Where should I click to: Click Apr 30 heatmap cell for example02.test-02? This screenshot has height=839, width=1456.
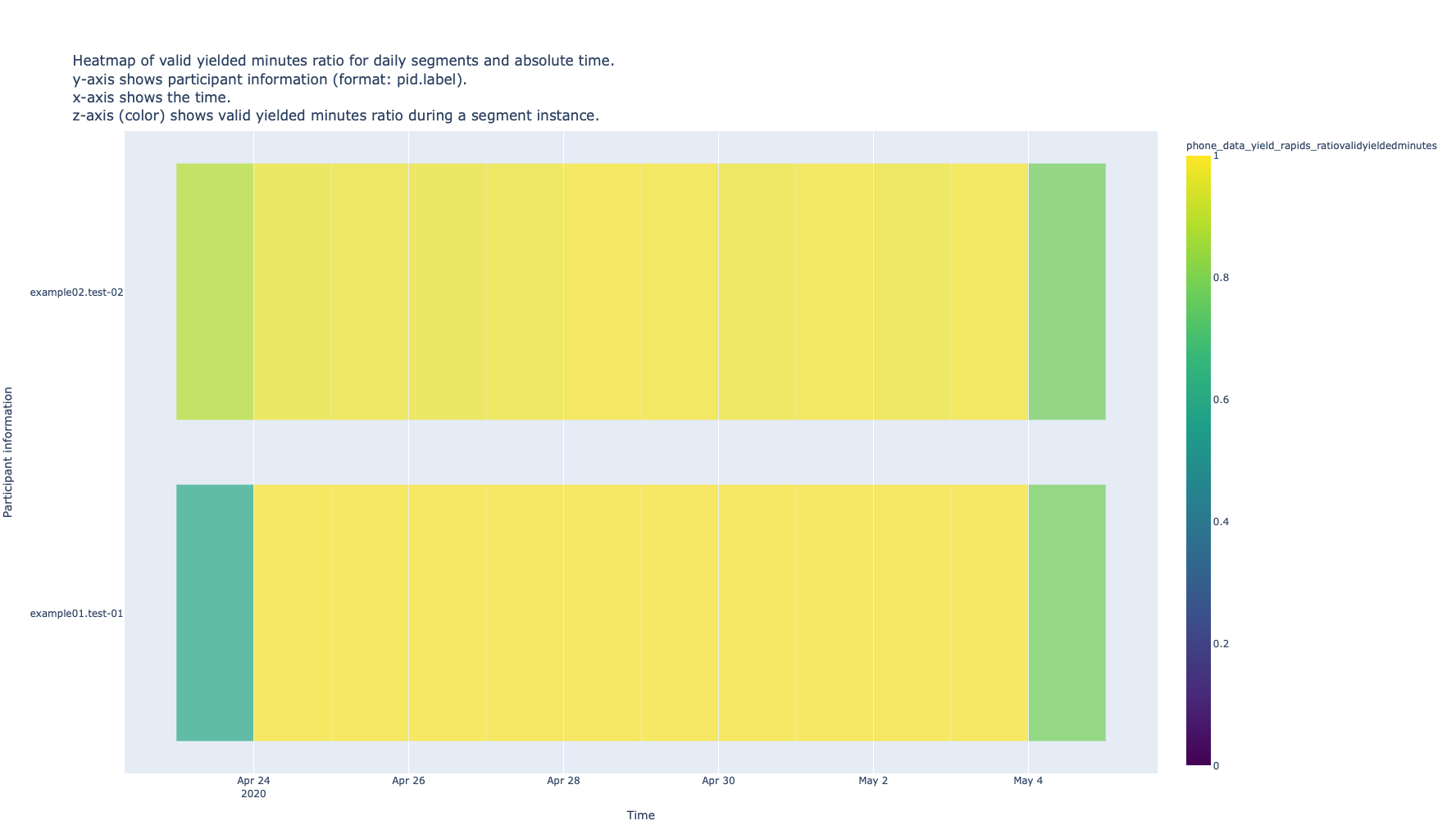click(x=757, y=291)
